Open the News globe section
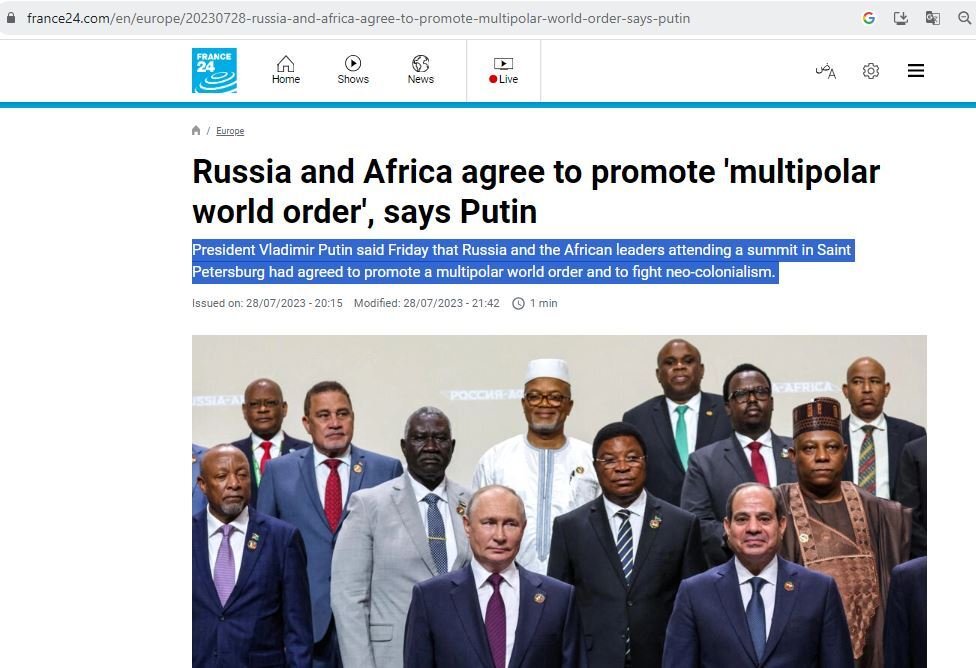 coord(421,70)
